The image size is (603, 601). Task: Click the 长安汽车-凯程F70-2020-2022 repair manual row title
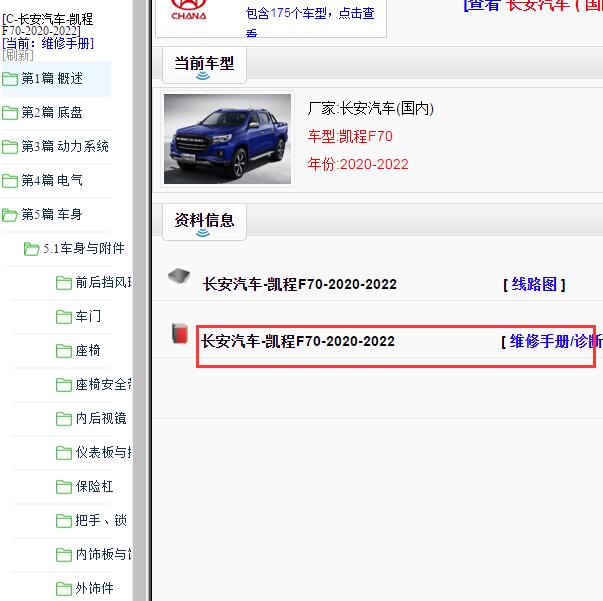298,341
